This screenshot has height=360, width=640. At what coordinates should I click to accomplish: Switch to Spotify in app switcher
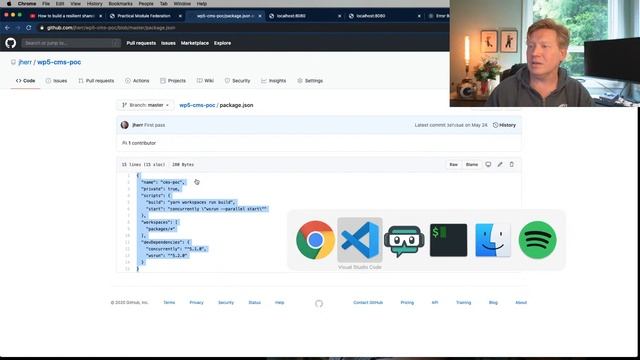[537, 240]
